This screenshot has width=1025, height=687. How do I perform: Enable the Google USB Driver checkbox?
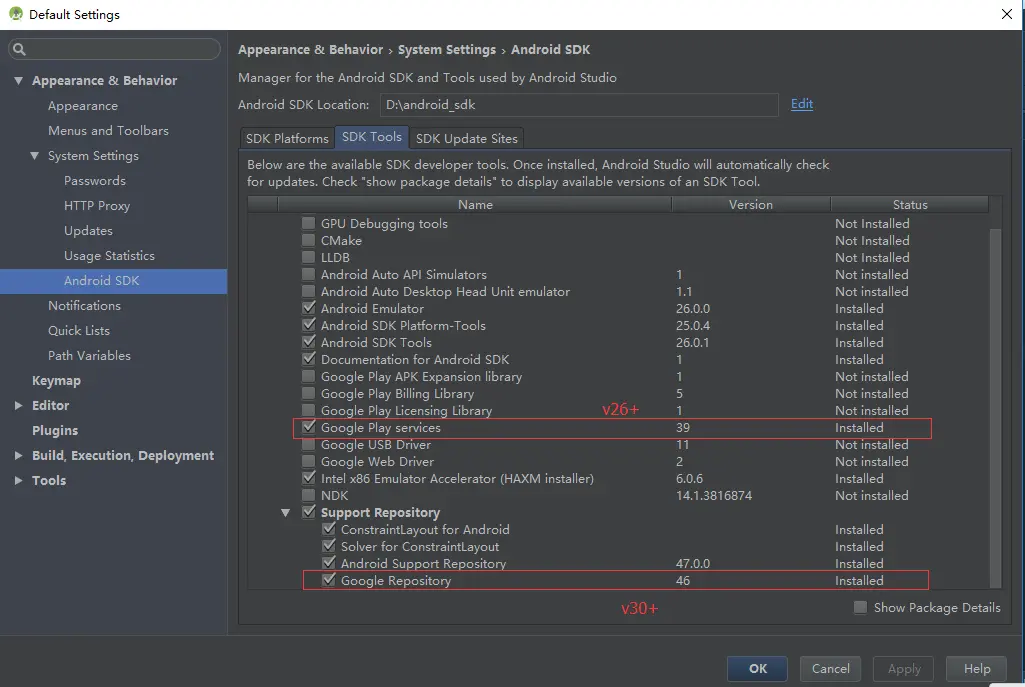coord(309,444)
